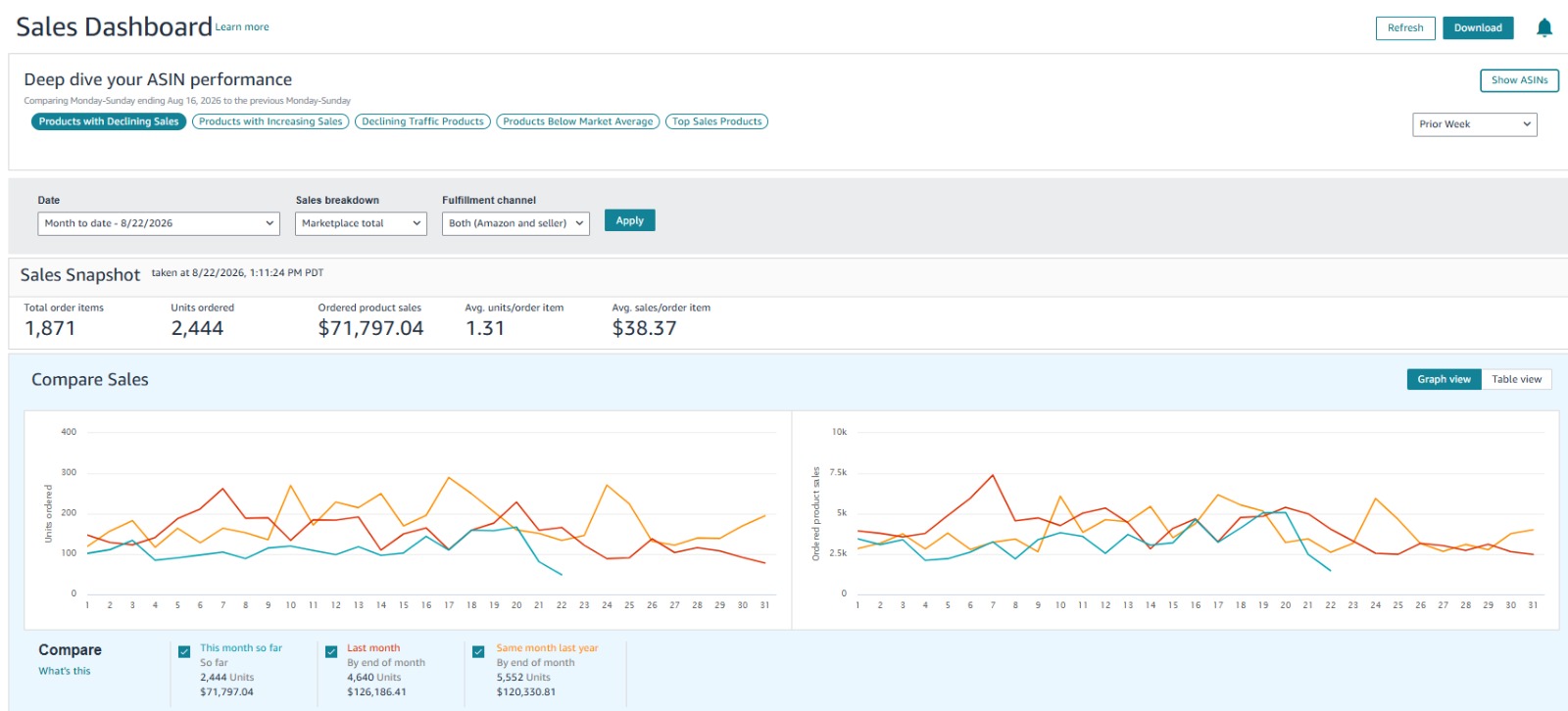Image resolution: width=1568 pixels, height=711 pixels.
Task: Select the 'Top Sales Products' filter
Action: pos(717,121)
